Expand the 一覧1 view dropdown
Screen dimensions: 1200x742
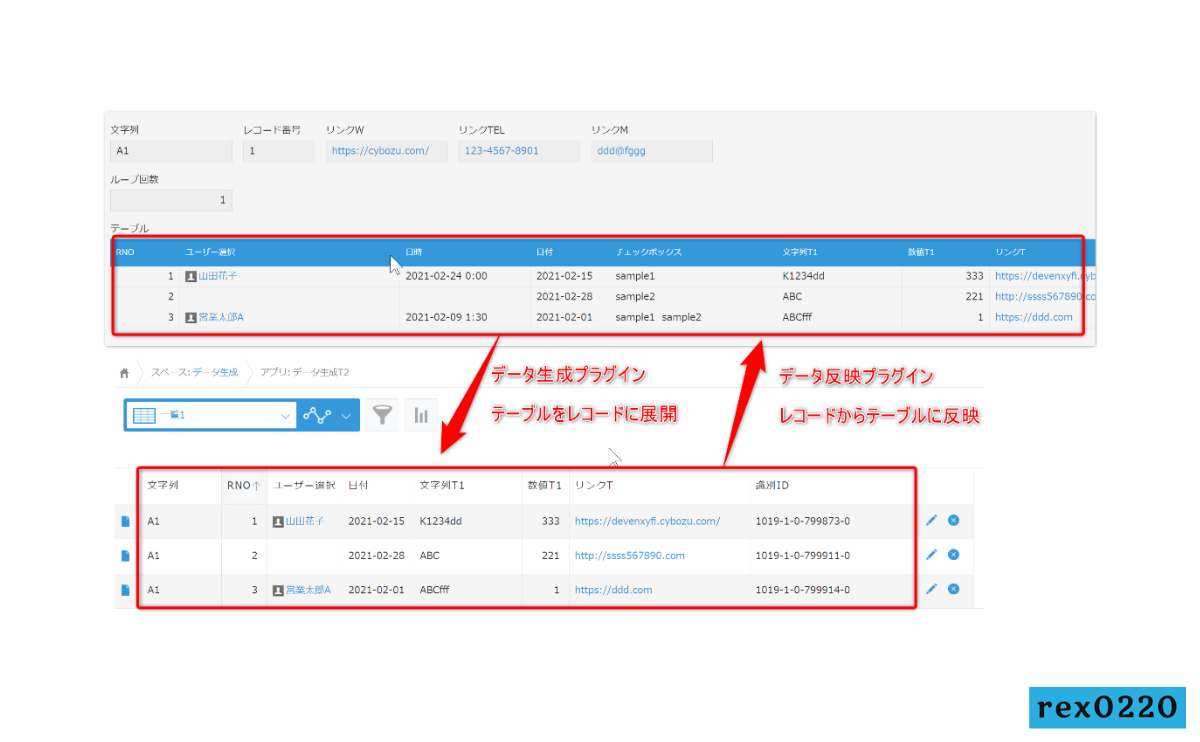pos(285,416)
